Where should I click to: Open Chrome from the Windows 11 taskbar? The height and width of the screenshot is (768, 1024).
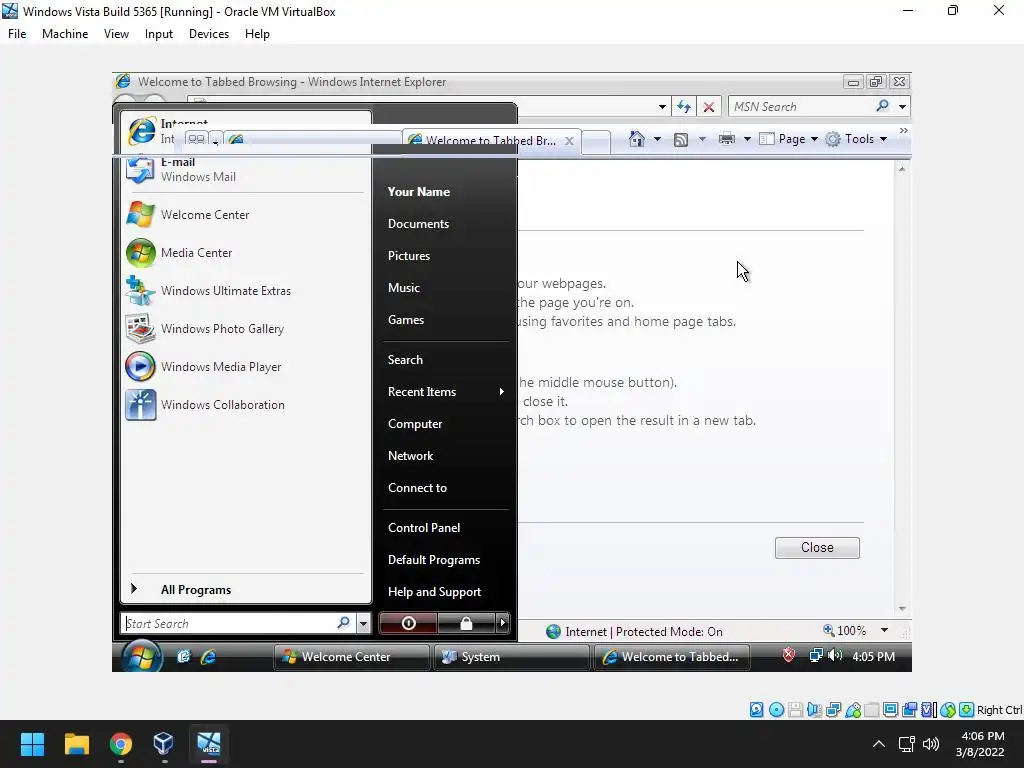pyautogui.click(x=120, y=744)
